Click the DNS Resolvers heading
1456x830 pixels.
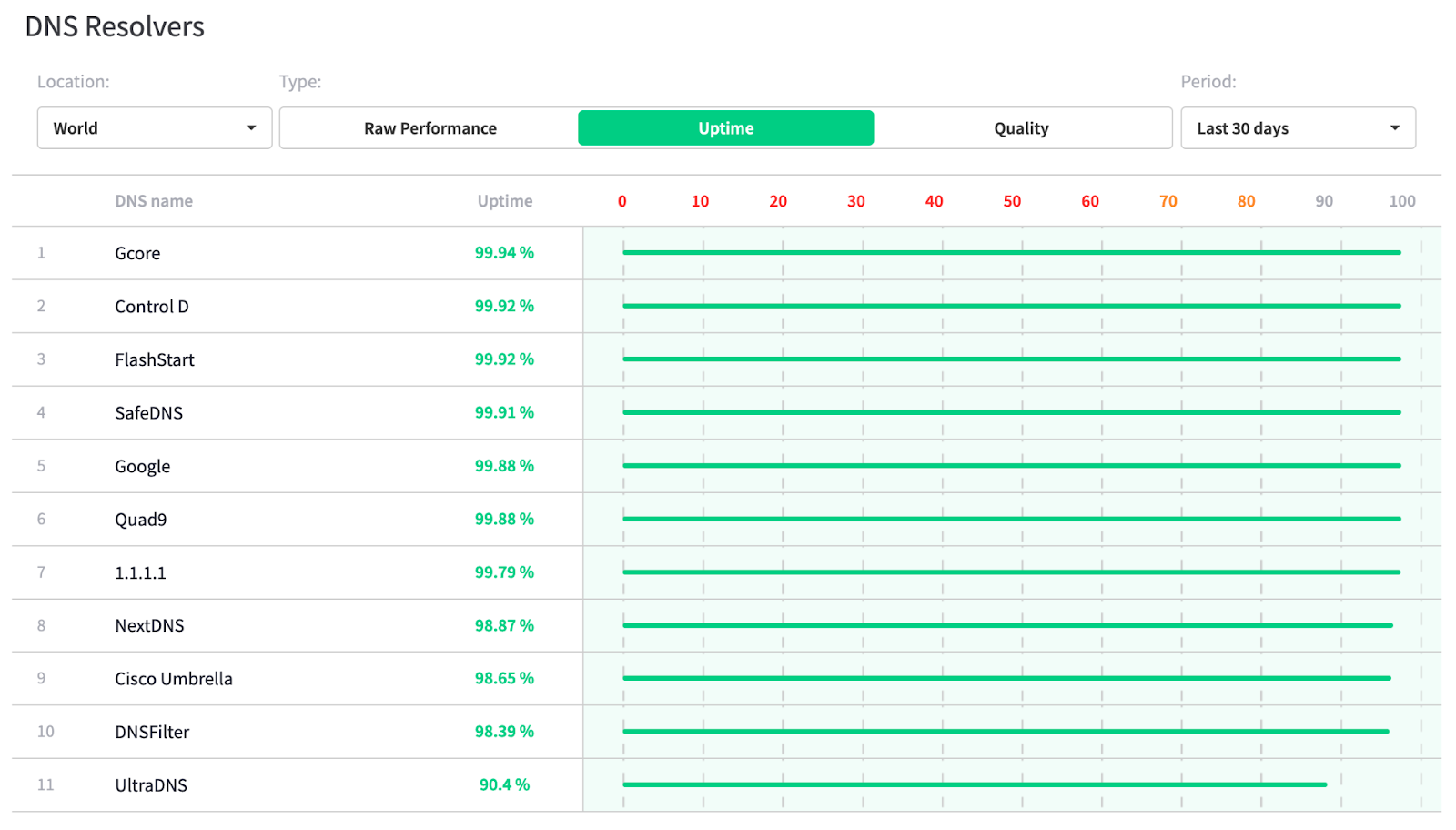pyautogui.click(x=115, y=27)
